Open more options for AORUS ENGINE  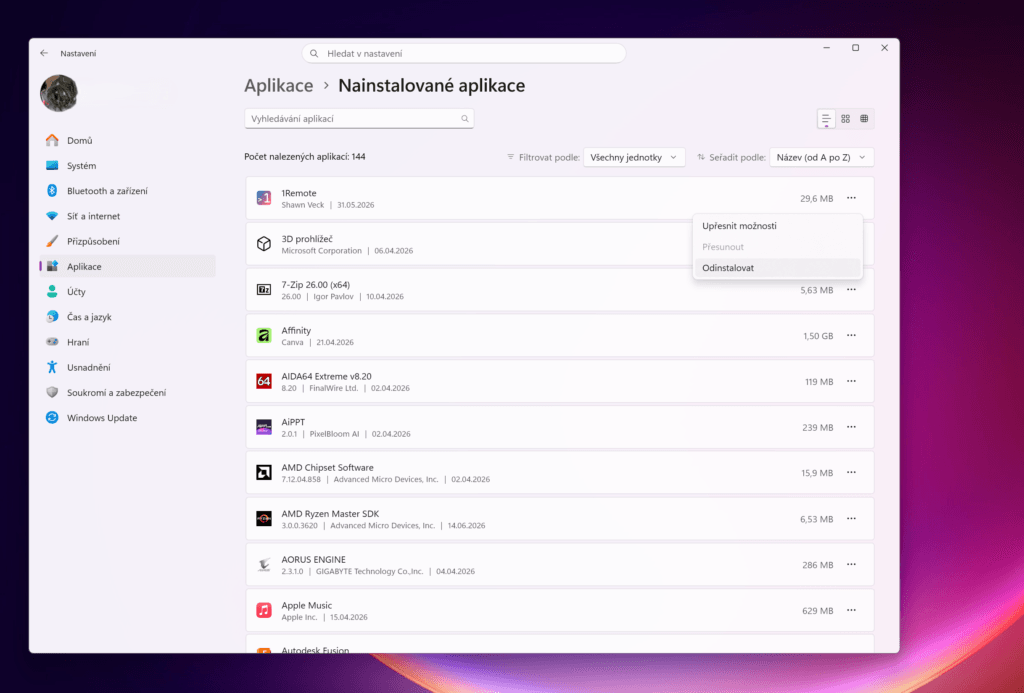pyautogui.click(x=852, y=564)
